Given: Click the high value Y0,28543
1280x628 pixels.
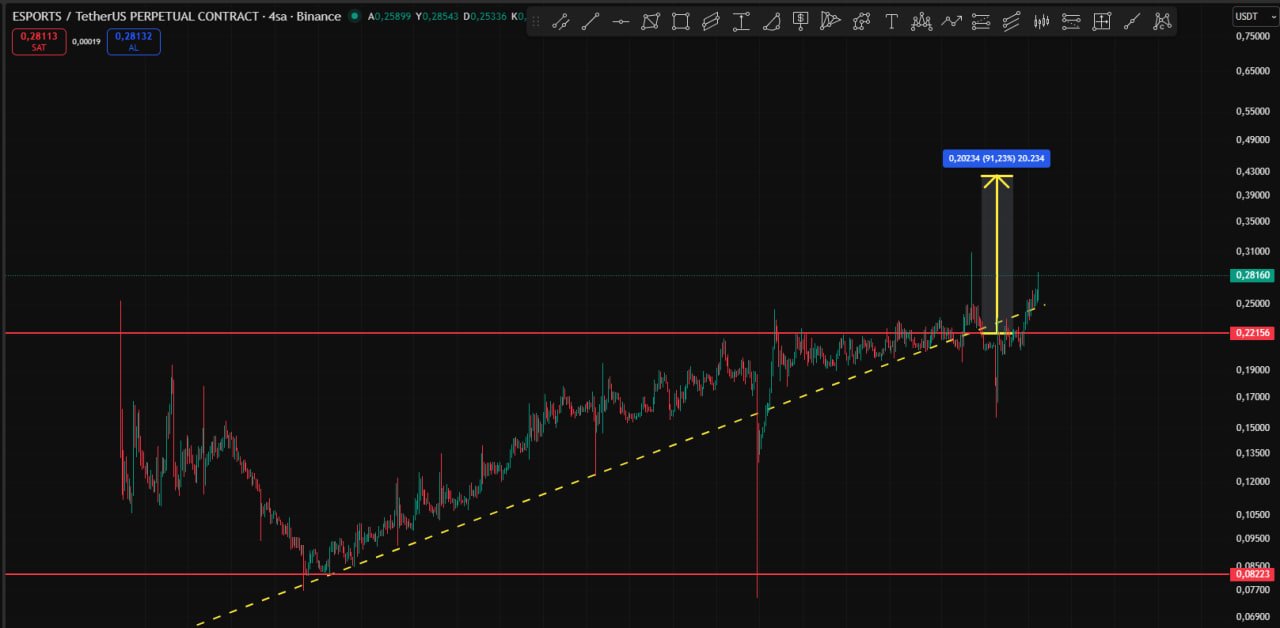Looking at the screenshot, I should (x=437, y=16).
